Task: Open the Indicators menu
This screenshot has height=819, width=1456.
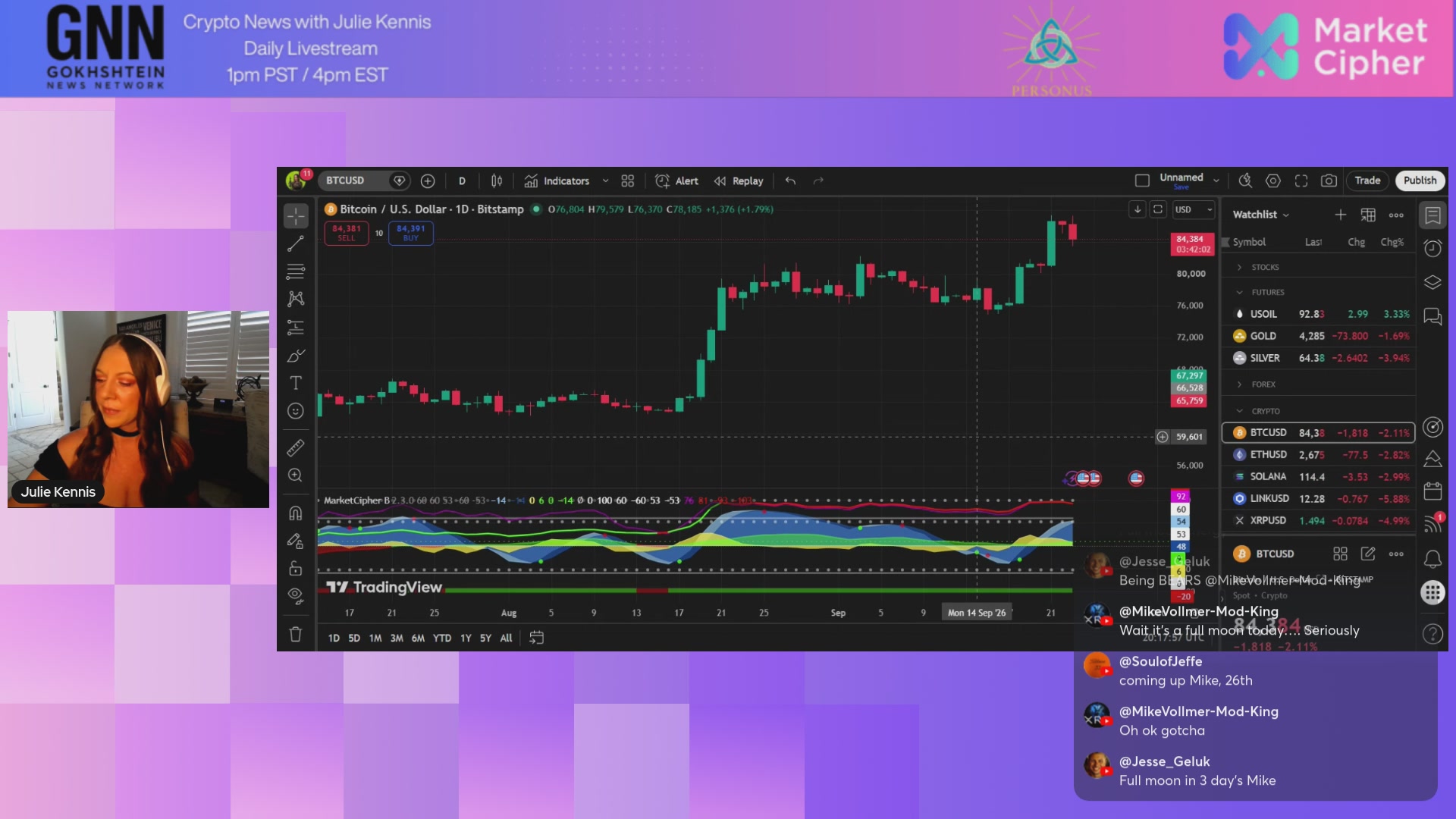Action: (x=557, y=180)
